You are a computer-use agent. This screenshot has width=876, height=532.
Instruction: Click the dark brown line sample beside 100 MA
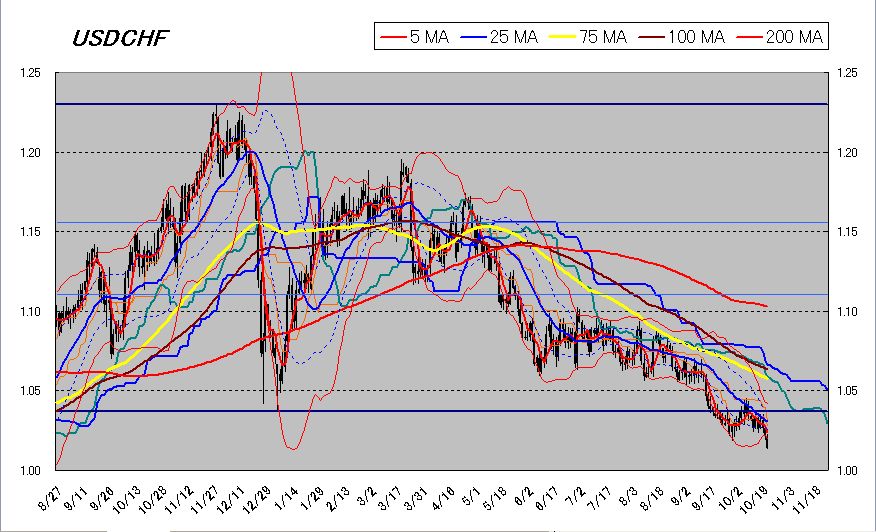(x=651, y=37)
